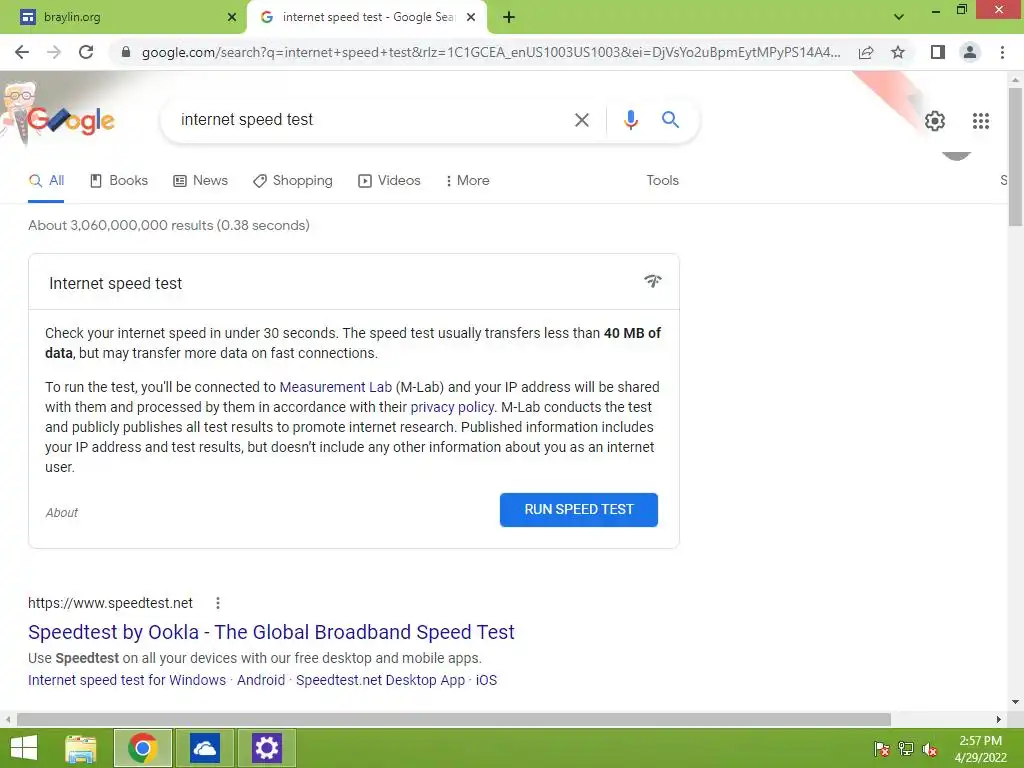Screen dimensions: 1024x768
Task: Close the braylin.org tab
Action: pyautogui.click(x=232, y=17)
